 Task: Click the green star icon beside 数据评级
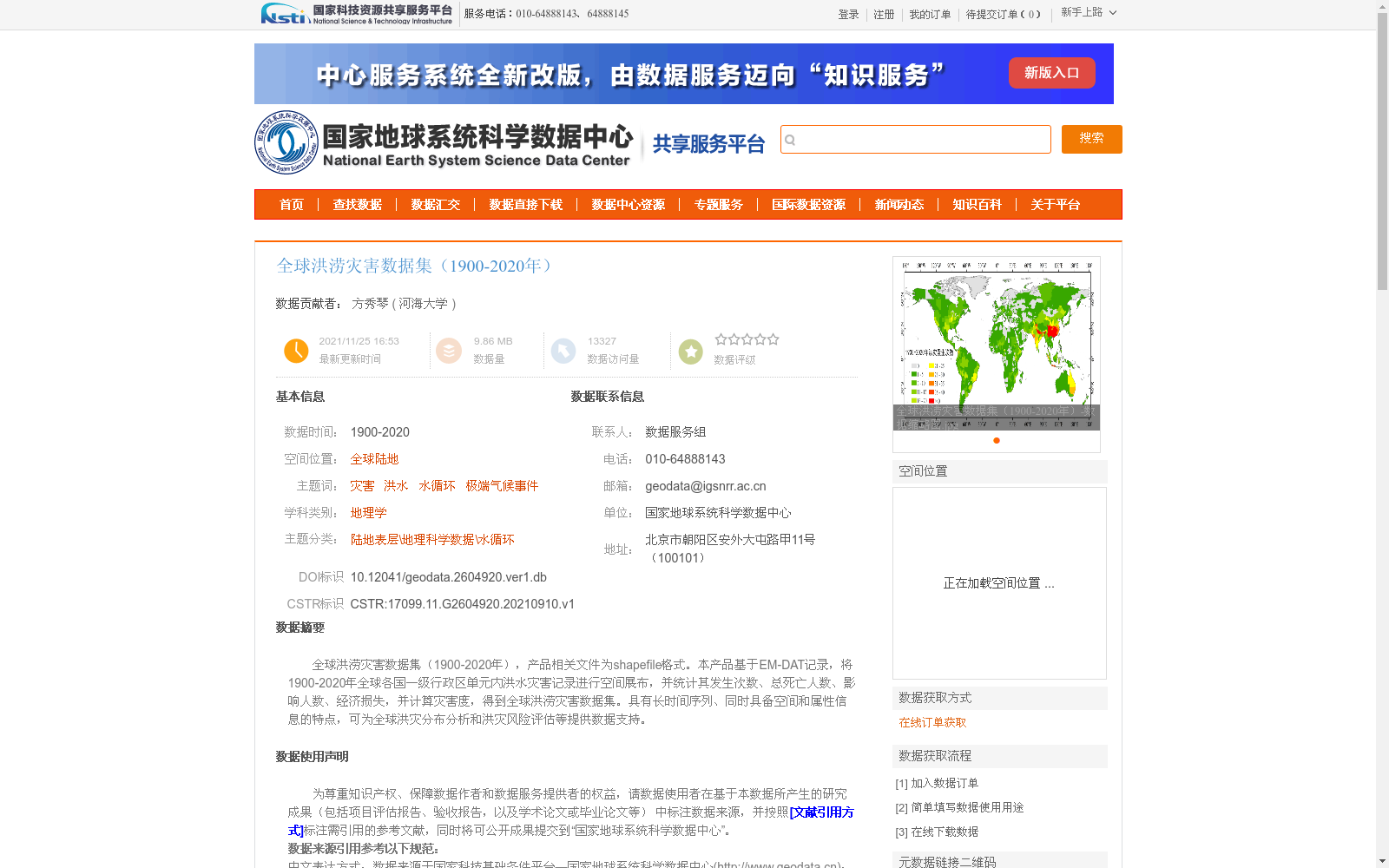click(690, 350)
